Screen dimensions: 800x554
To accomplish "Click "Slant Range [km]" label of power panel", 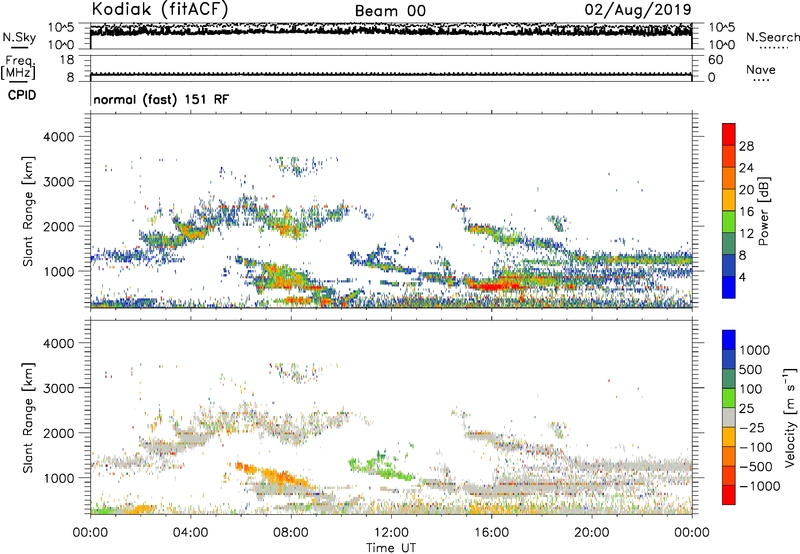I will point(28,211).
